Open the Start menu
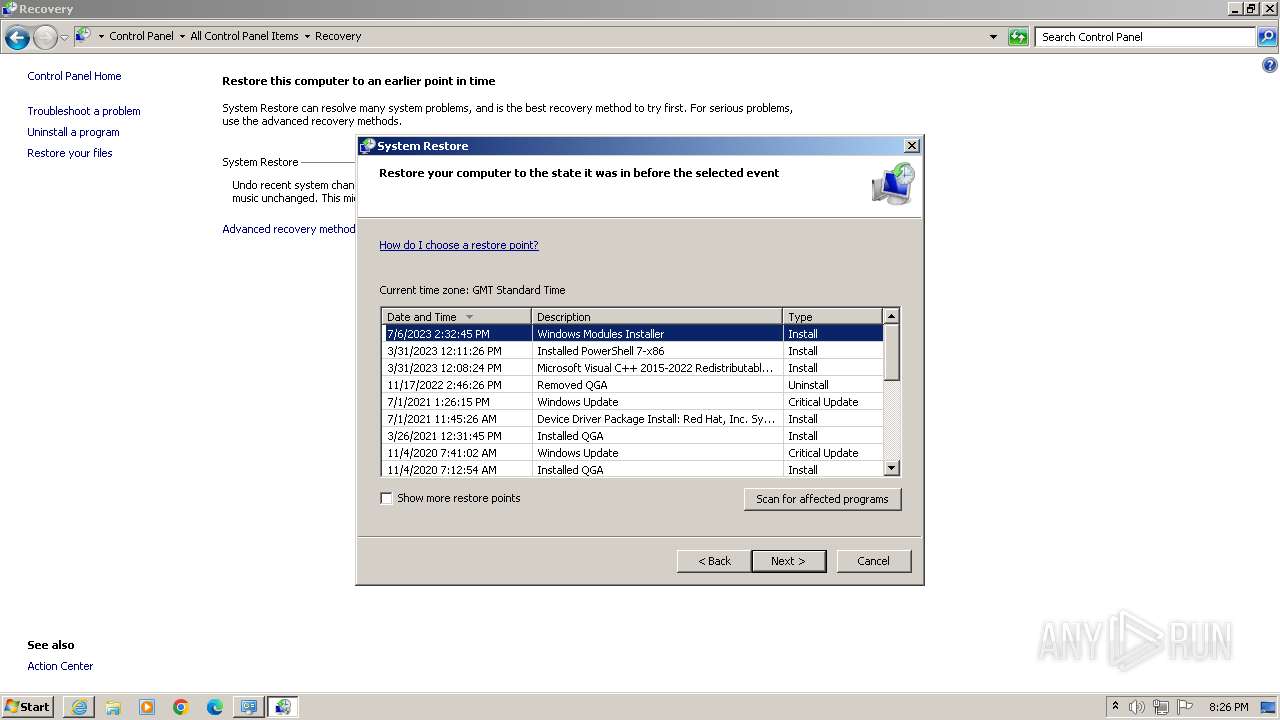This screenshot has height=720, width=1280. tap(28, 707)
